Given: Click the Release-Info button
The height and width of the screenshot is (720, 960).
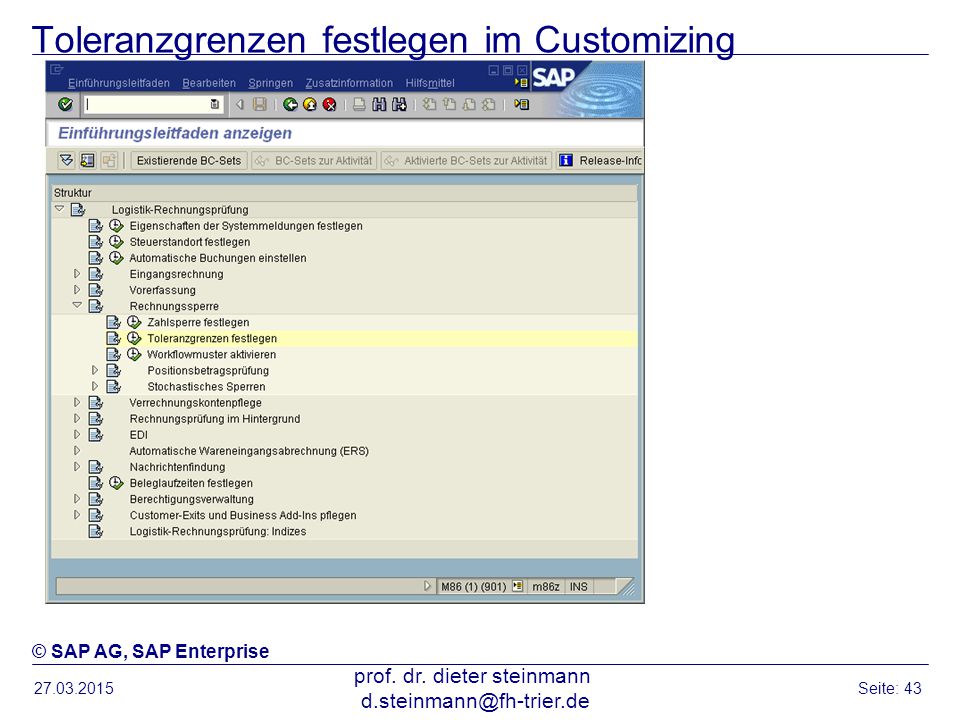Looking at the screenshot, I should point(600,160).
